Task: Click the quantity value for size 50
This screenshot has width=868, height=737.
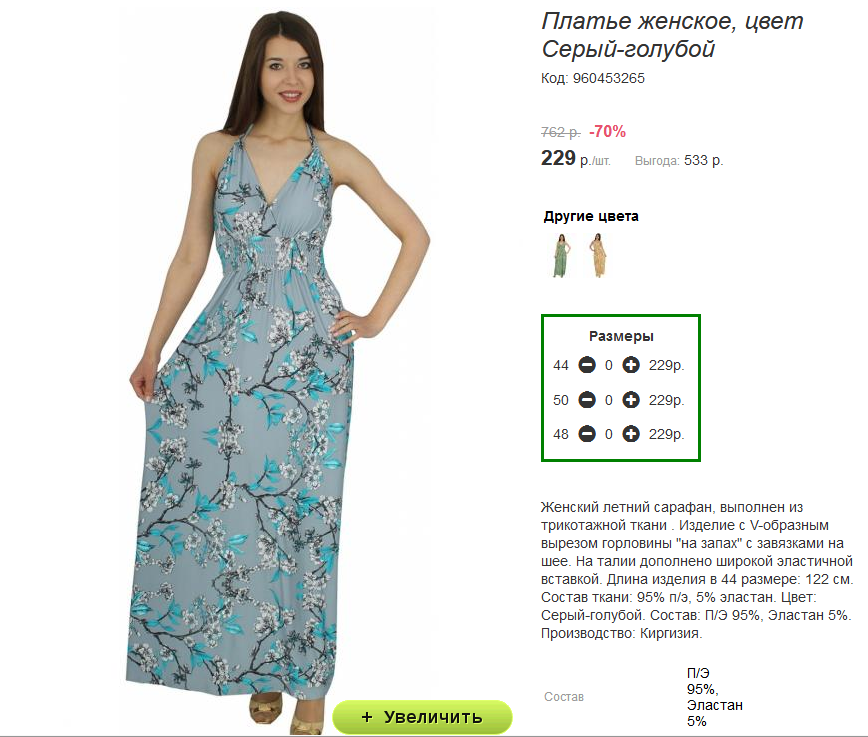Action: click(608, 400)
